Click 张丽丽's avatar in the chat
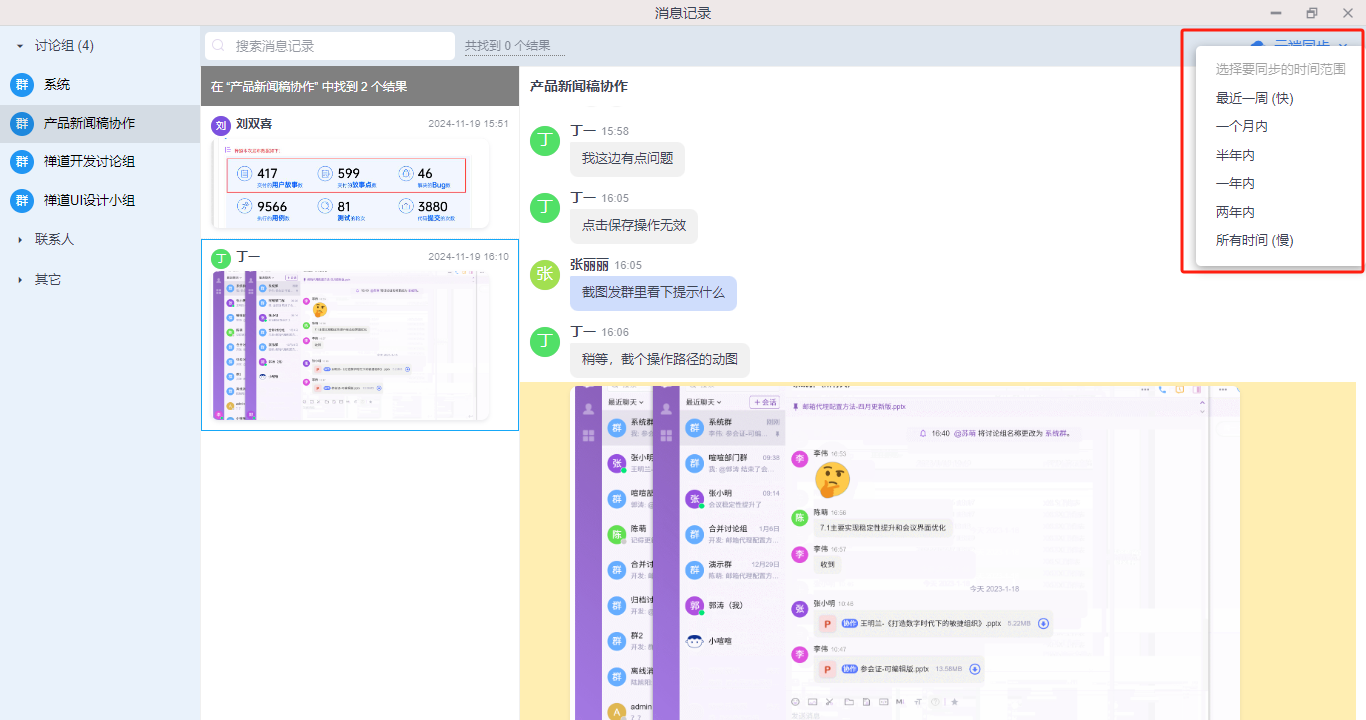The width and height of the screenshot is (1366, 720). click(x=544, y=275)
